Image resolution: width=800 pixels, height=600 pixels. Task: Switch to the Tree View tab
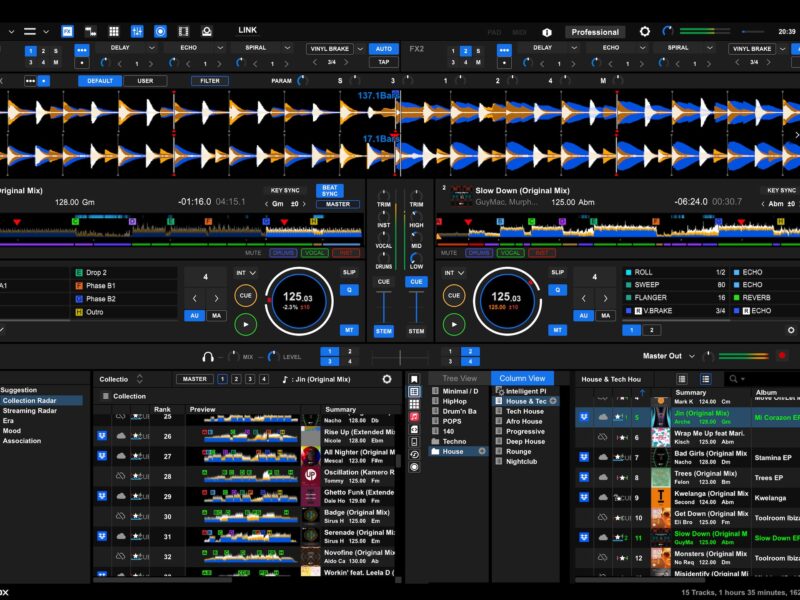pyautogui.click(x=458, y=379)
